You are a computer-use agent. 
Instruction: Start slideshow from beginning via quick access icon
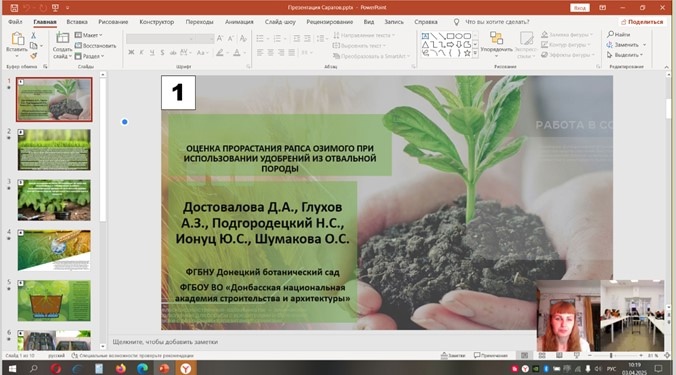(x=55, y=8)
